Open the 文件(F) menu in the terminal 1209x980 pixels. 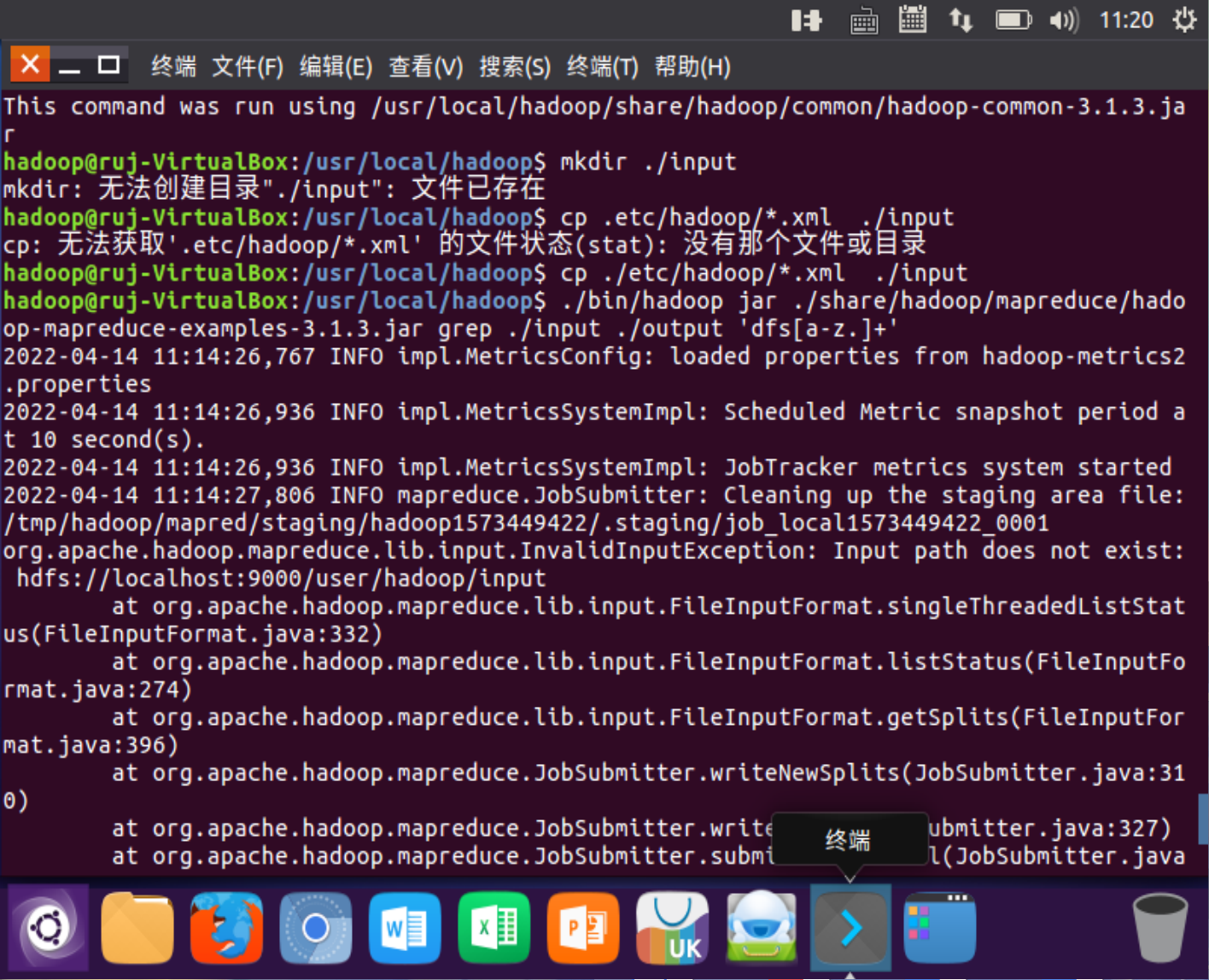[248, 67]
